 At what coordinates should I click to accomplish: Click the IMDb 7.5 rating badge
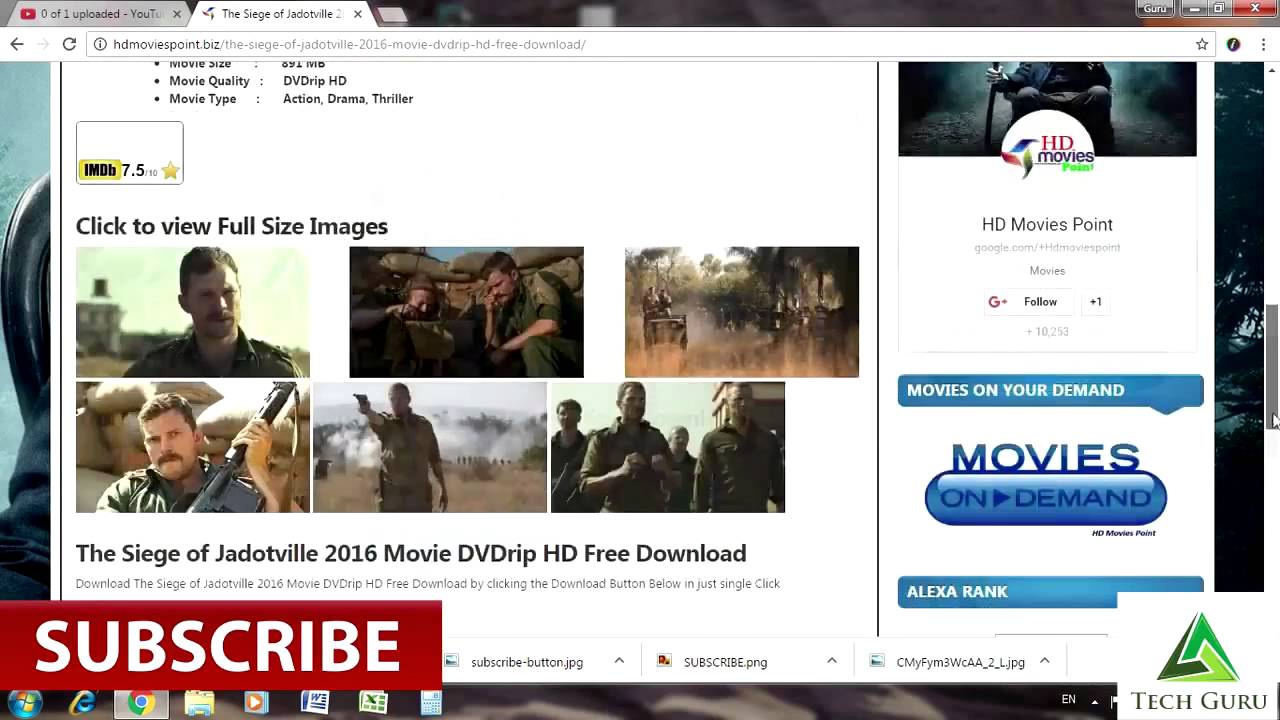point(130,153)
